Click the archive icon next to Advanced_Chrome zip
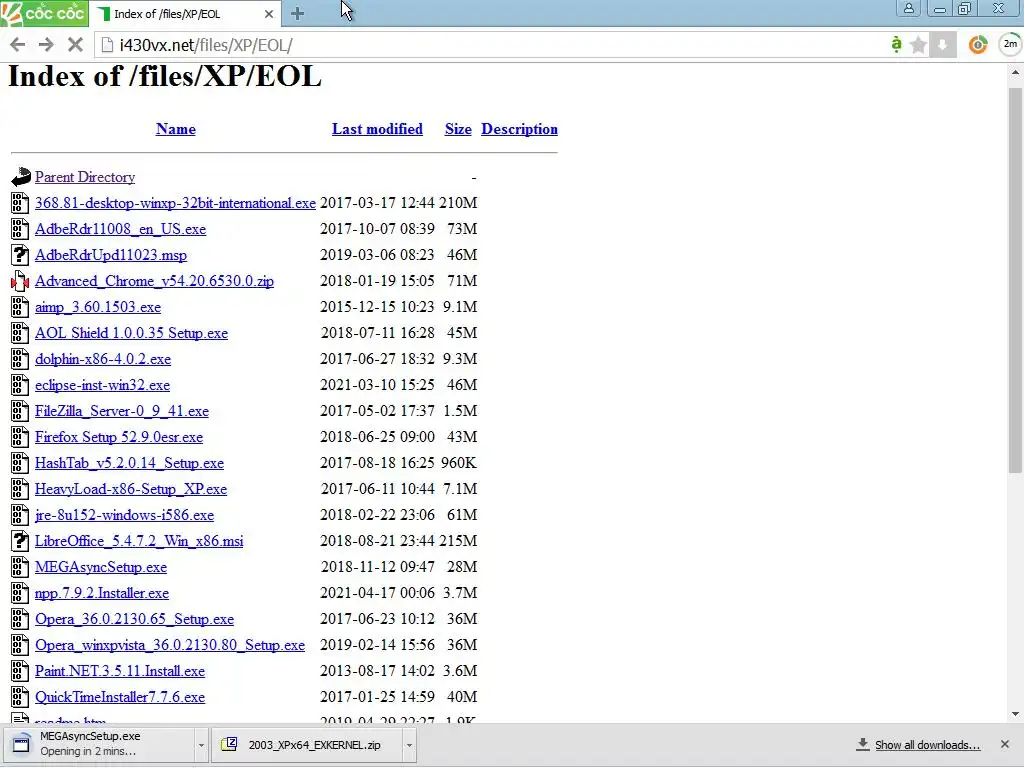The width and height of the screenshot is (1024, 768). tap(20, 281)
